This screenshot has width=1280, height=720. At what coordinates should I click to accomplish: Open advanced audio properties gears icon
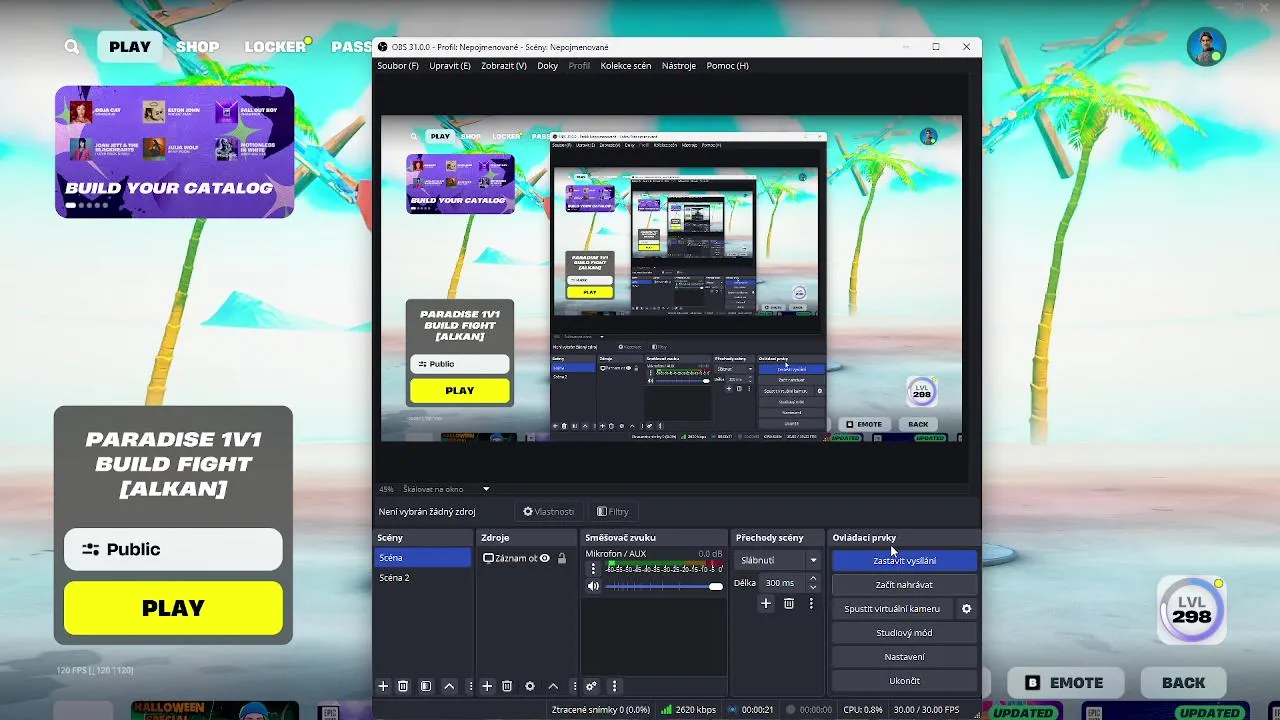[x=591, y=686]
